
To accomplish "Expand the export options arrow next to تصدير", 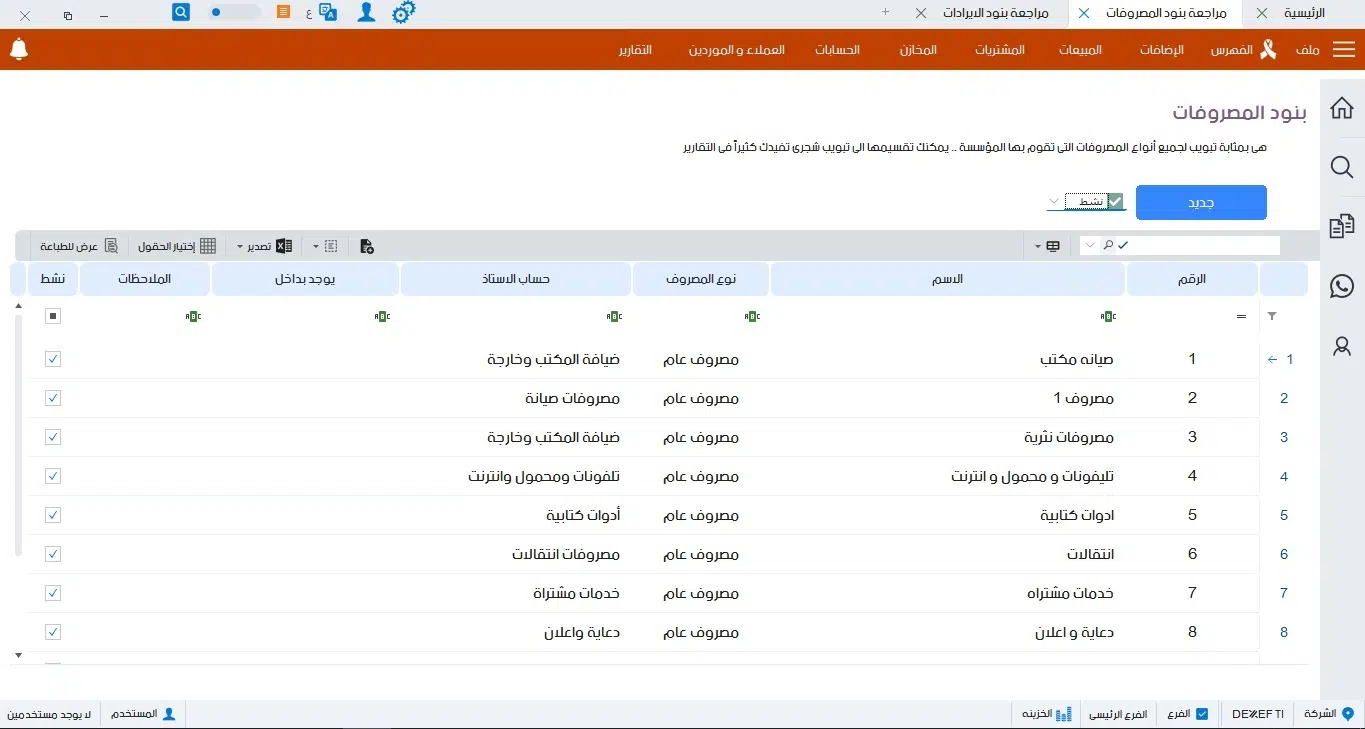I will tap(240, 245).
